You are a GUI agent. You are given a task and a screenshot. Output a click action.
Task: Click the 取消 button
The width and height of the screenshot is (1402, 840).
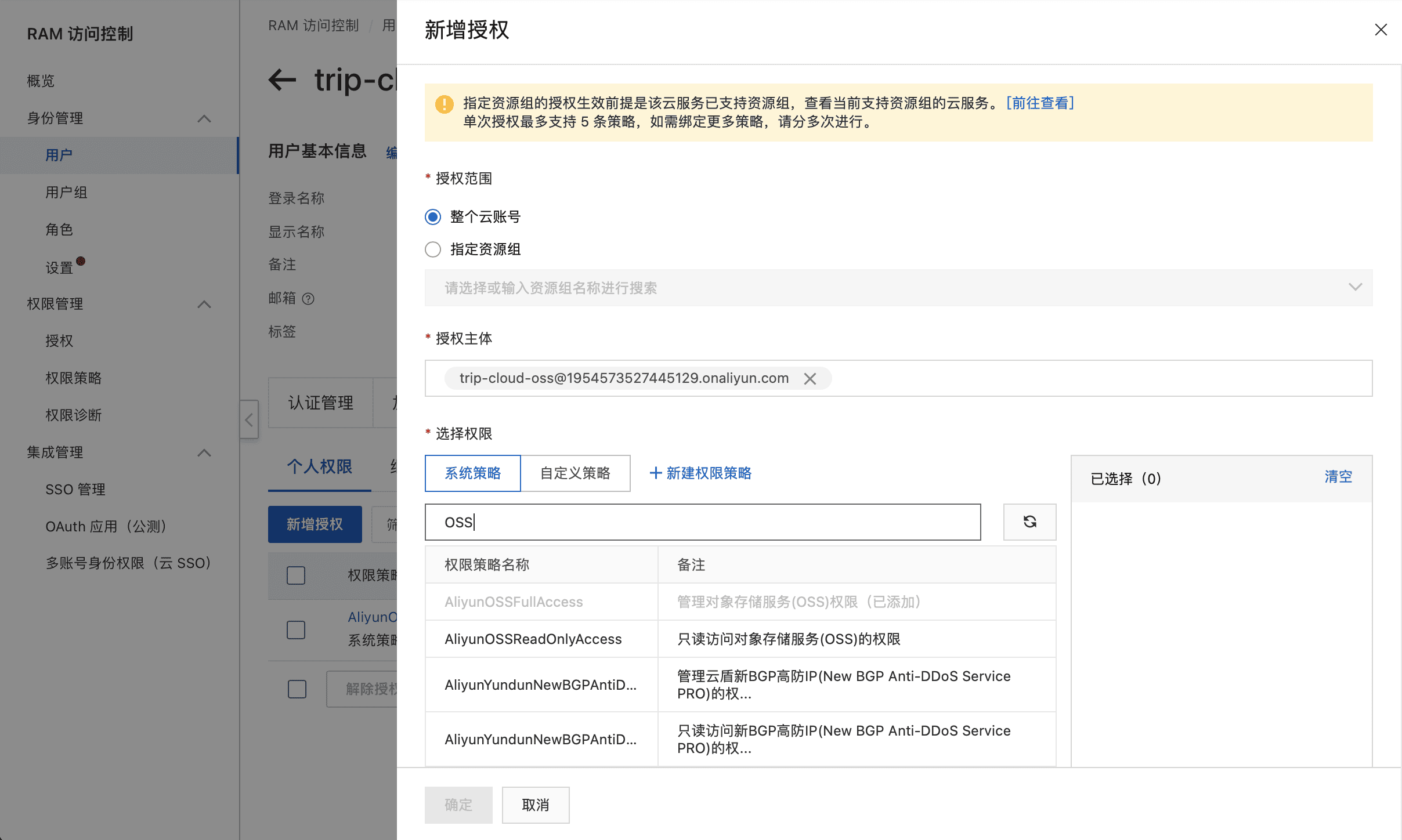pyautogui.click(x=535, y=805)
